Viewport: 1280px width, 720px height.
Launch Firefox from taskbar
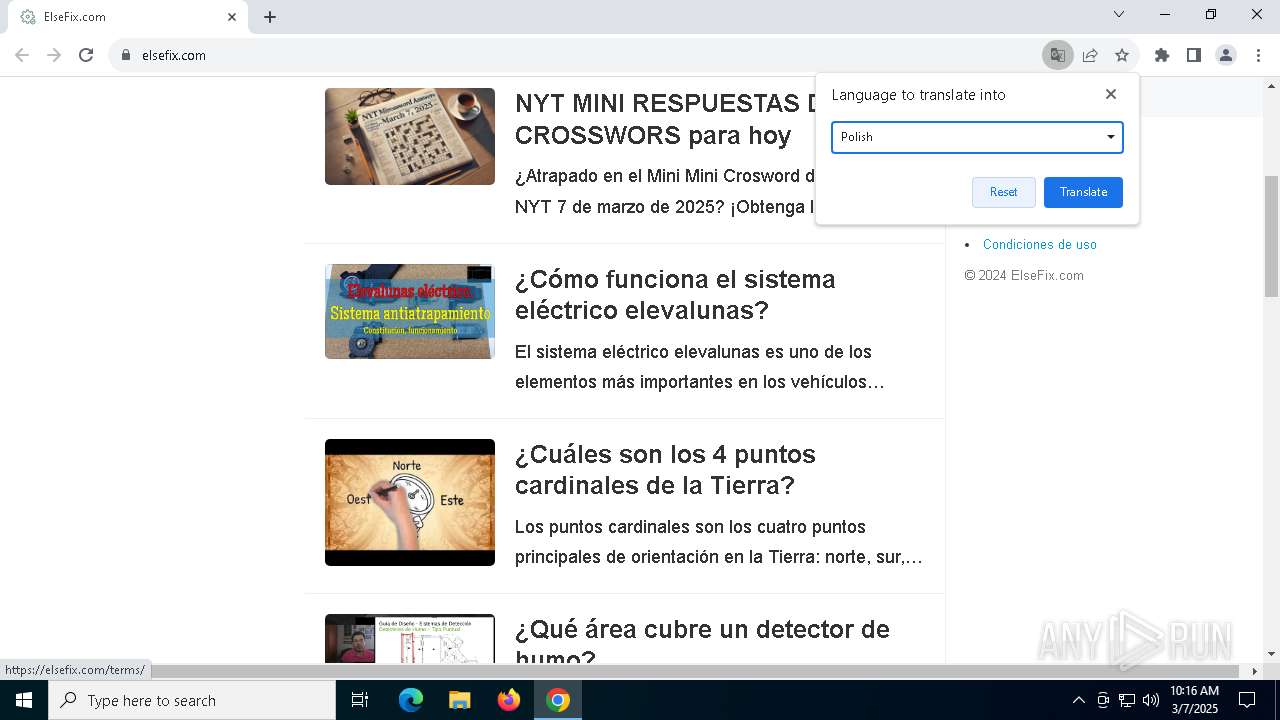point(509,700)
